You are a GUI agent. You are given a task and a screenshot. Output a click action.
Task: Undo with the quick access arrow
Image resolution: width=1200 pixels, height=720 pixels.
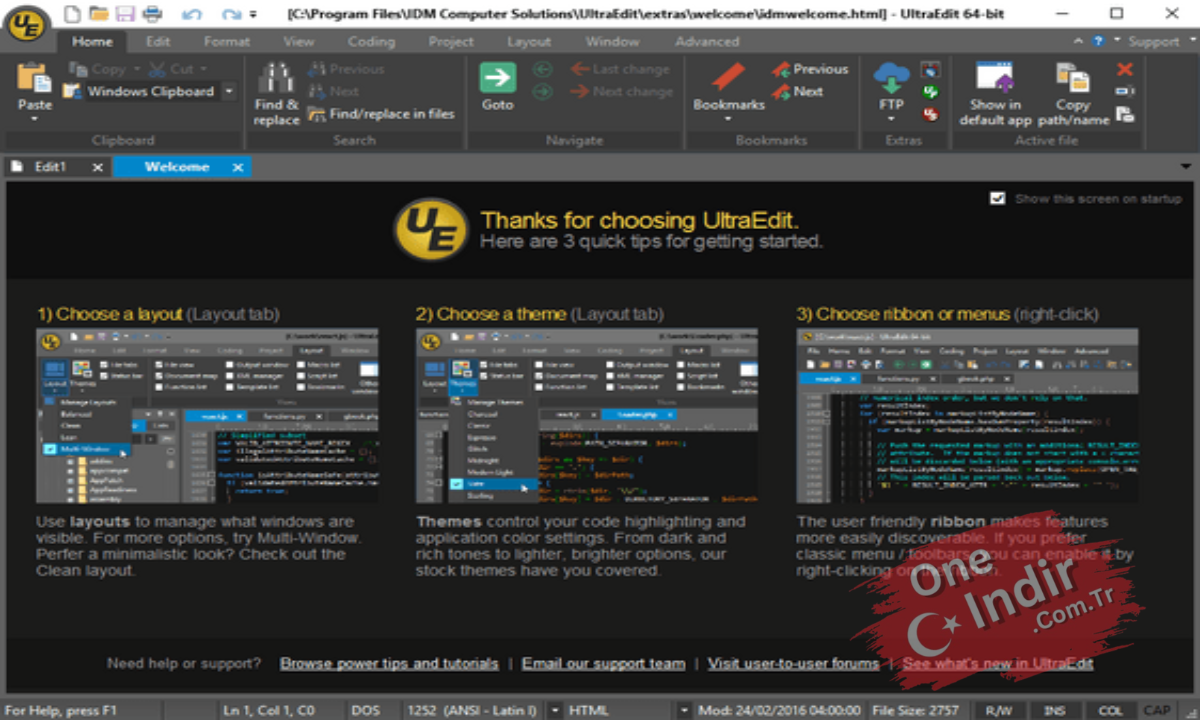point(193,15)
